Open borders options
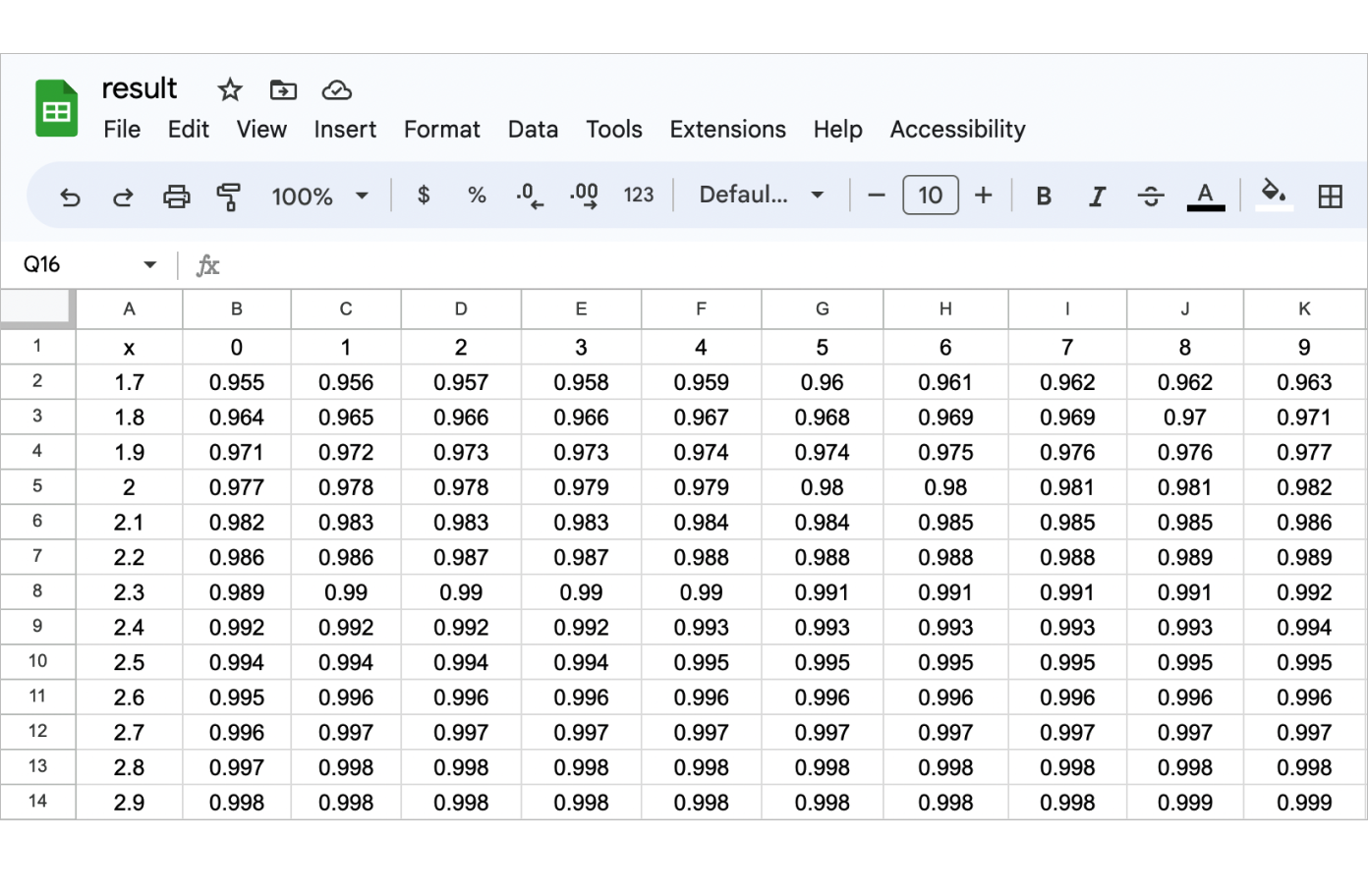 coord(1331,196)
